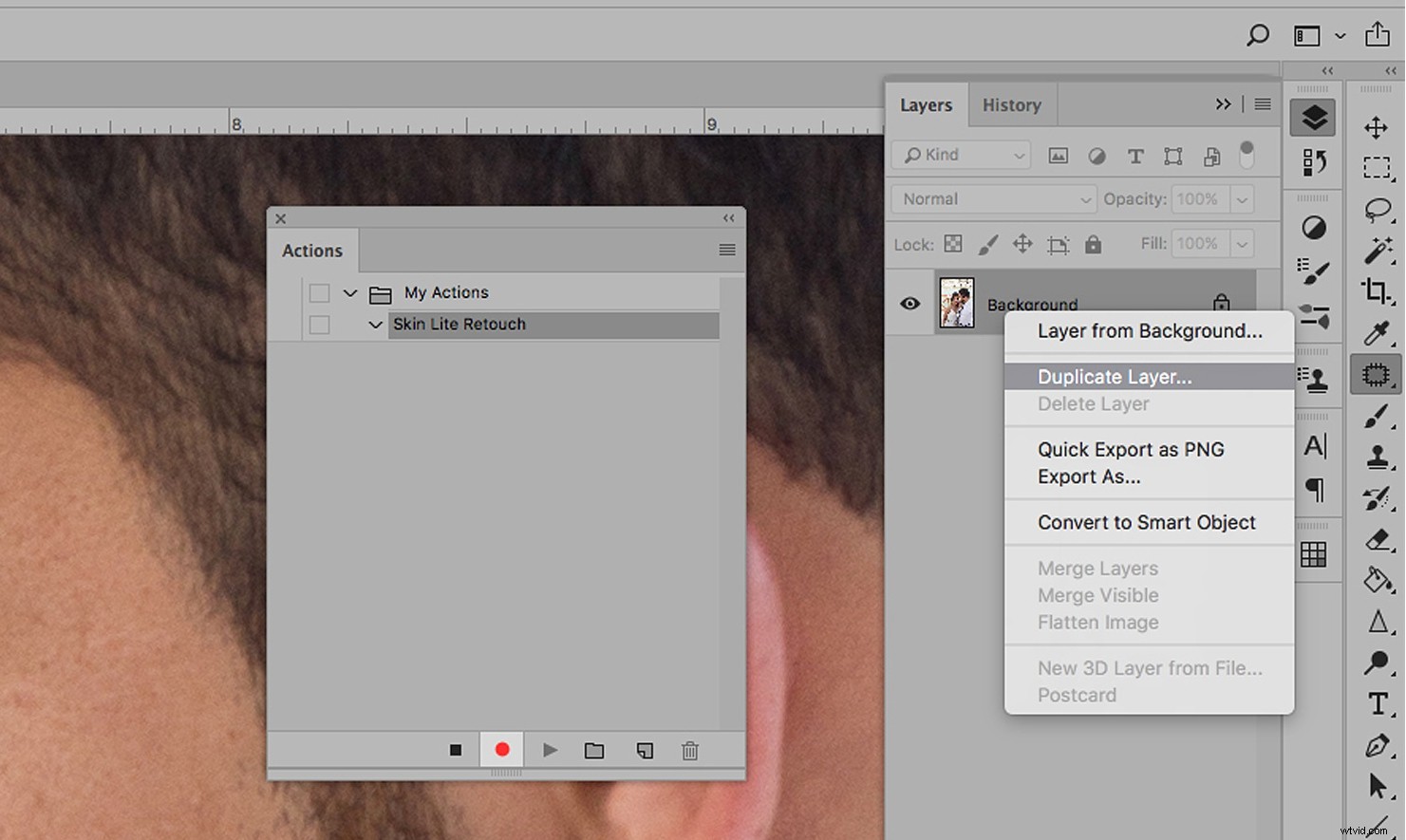
Task: Toggle checkbox beside My Actions set
Action: (320, 293)
